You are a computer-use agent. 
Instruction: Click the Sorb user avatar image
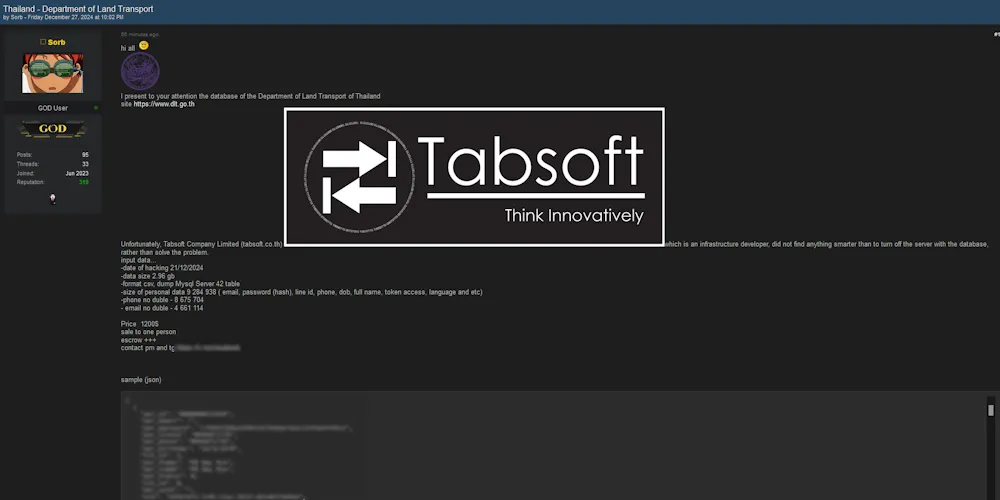click(52, 73)
